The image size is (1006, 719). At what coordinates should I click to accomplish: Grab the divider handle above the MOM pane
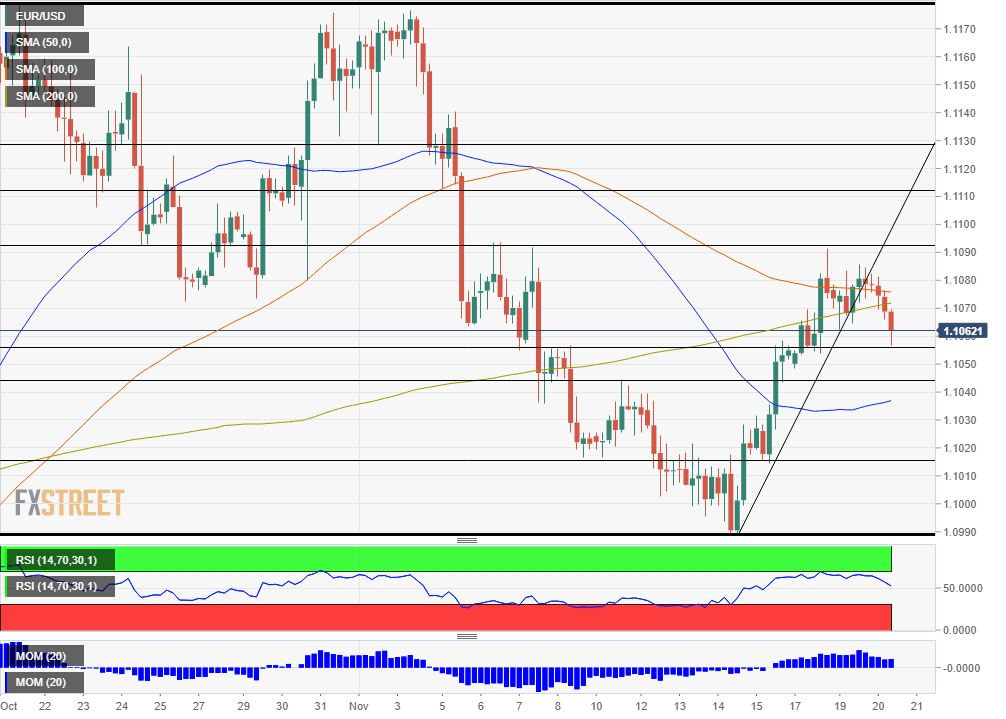point(466,636)
